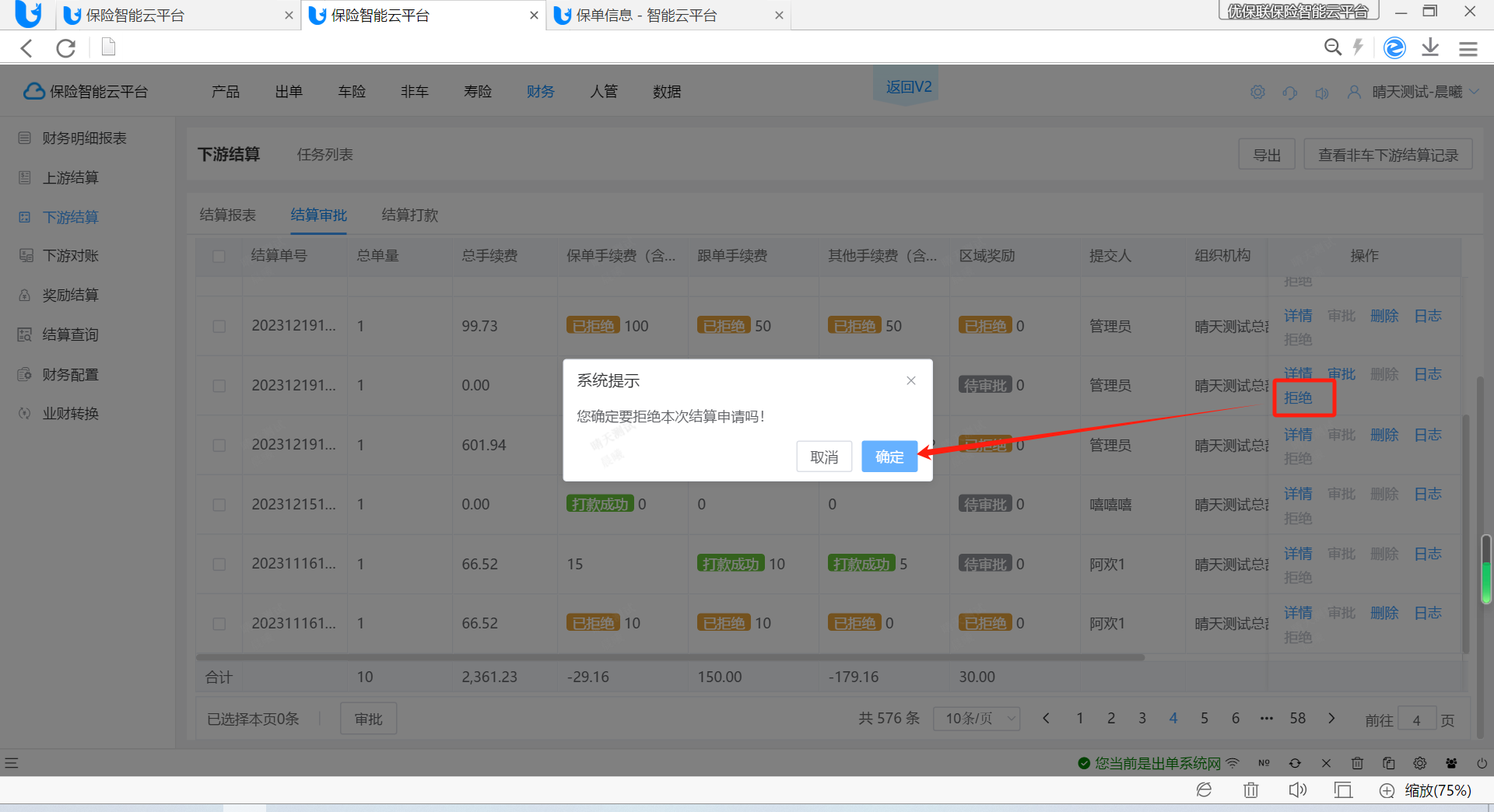The width and height of the screenshot is (1494, 812).
Task: Open 日志 for the 嘻嘻嘻 row
Action: point(1428,494)
